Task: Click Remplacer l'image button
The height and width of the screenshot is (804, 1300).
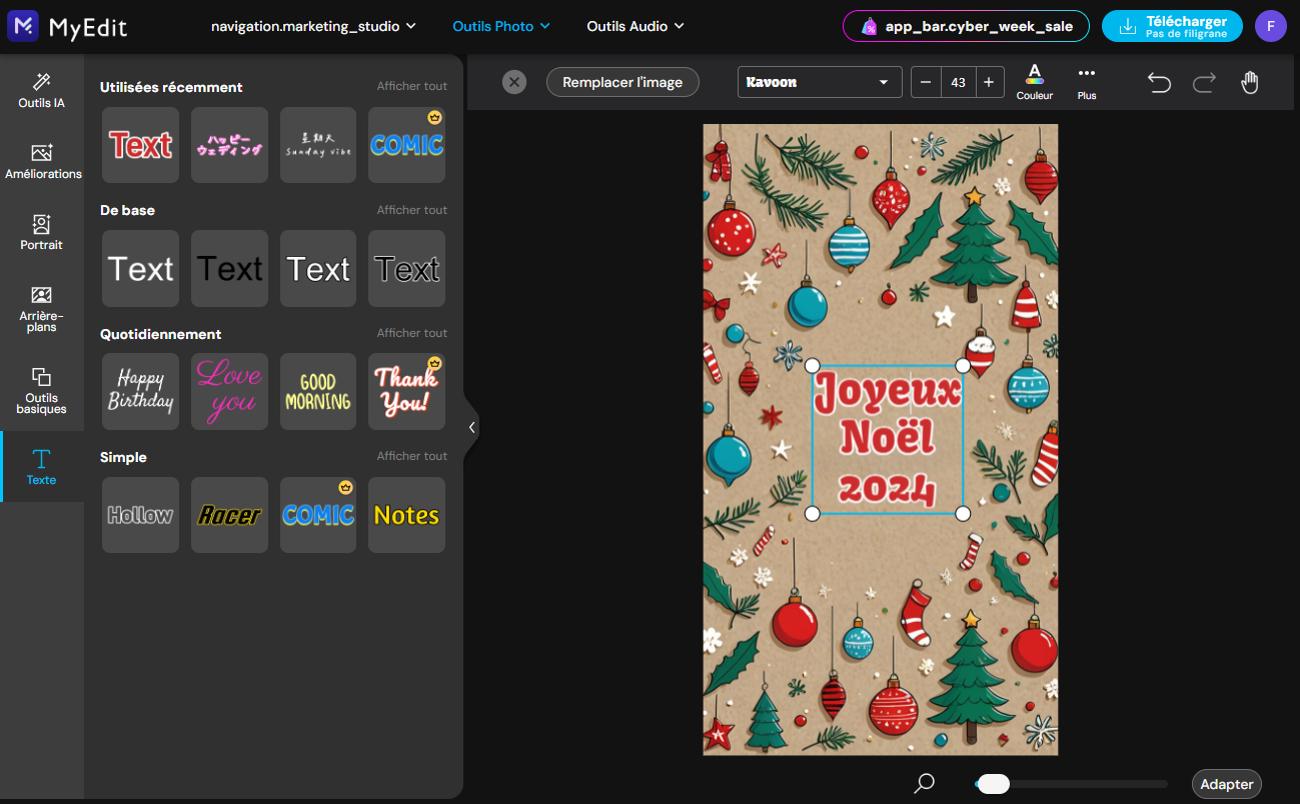Action: click(622, 82)
